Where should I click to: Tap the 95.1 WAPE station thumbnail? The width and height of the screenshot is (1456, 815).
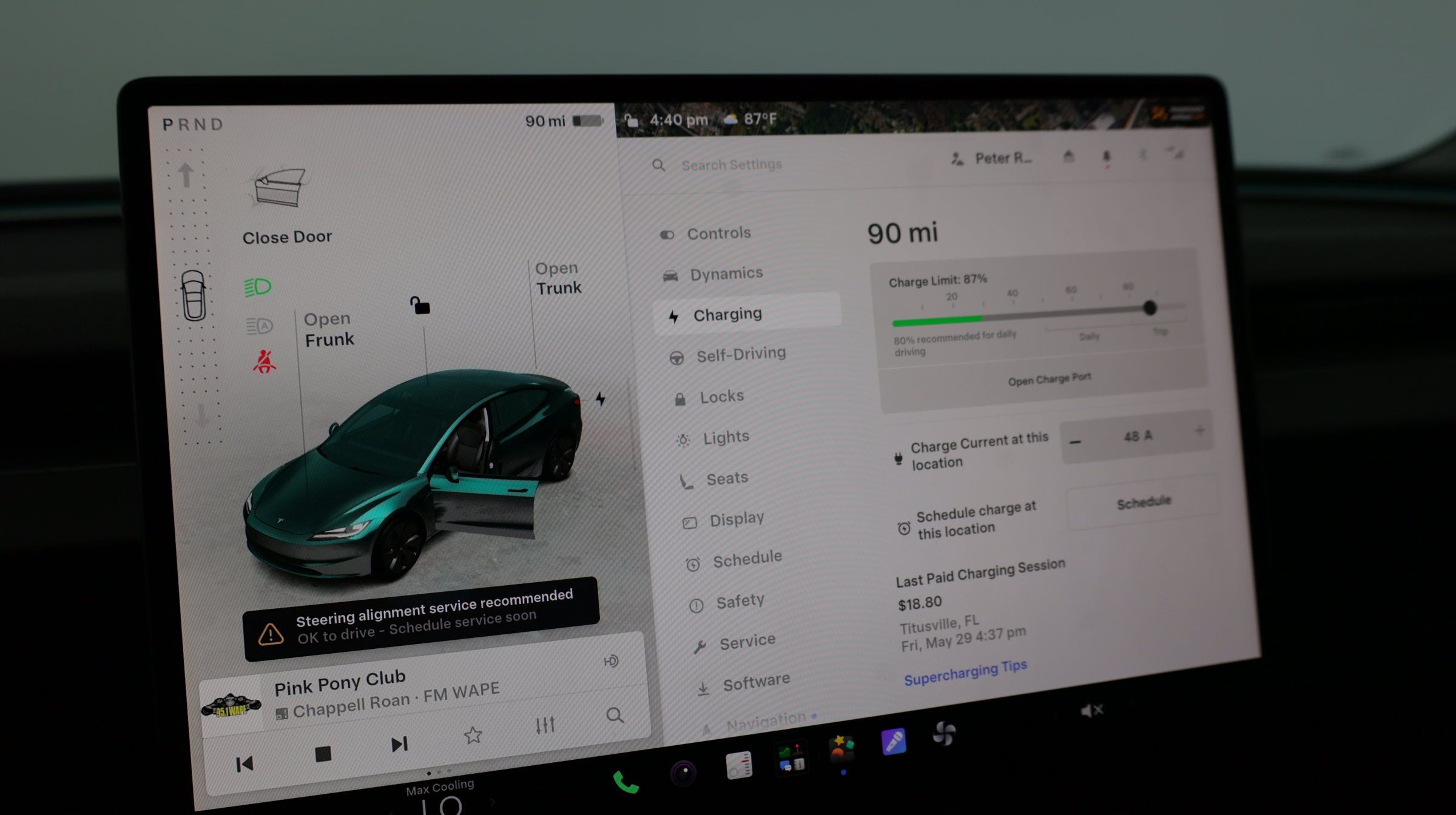tap(231, 706)
